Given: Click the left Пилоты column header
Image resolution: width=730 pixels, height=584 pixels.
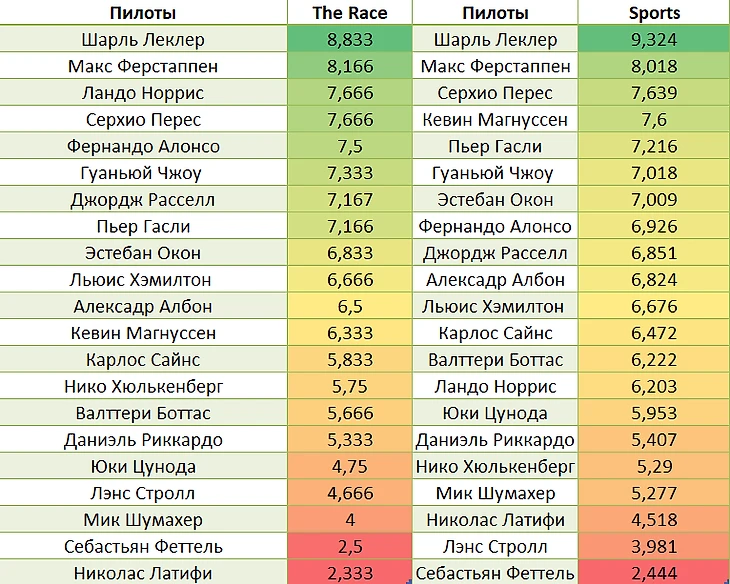Looking at the screenshot, I should pyautogui.click(x=144, y=13).
